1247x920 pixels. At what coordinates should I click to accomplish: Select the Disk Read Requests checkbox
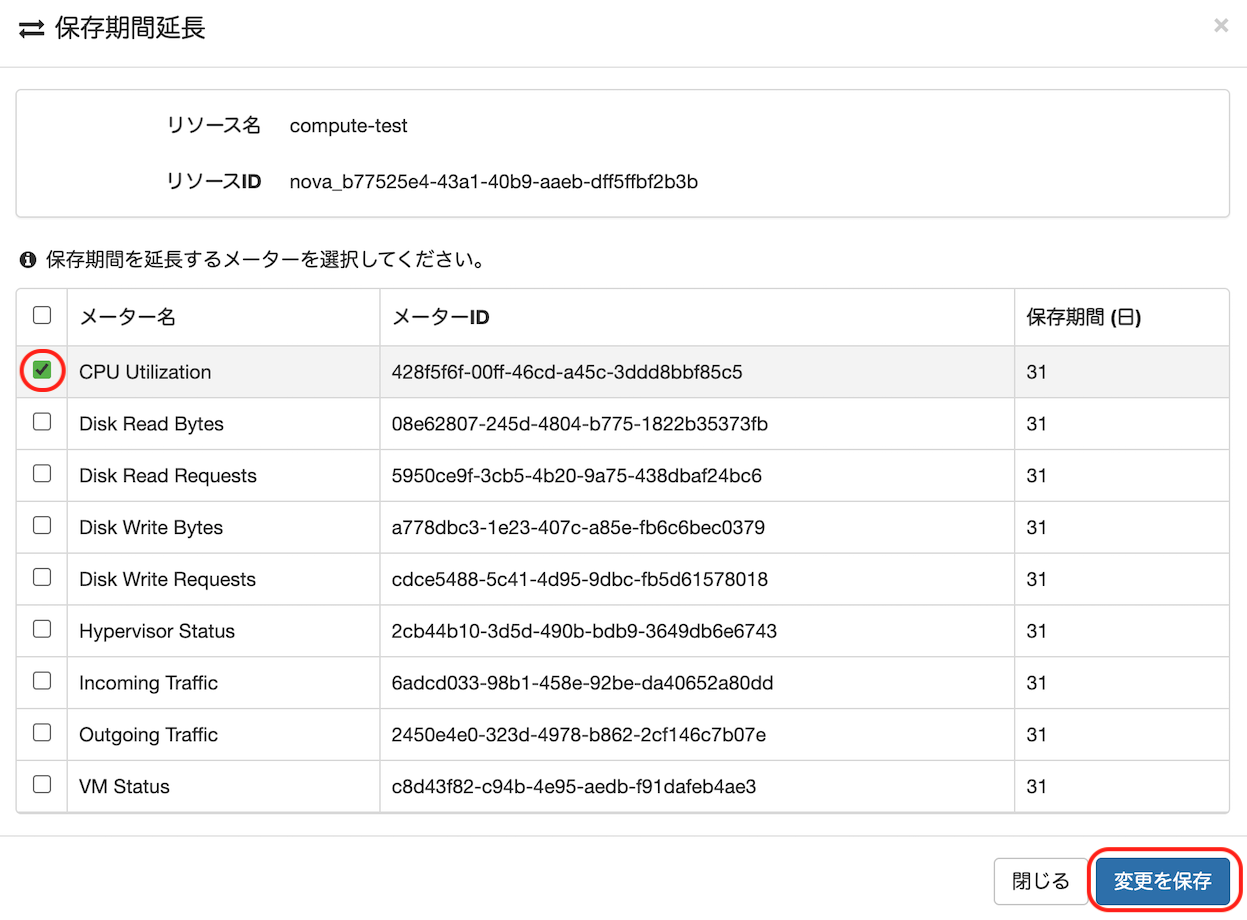coord(42,474)
